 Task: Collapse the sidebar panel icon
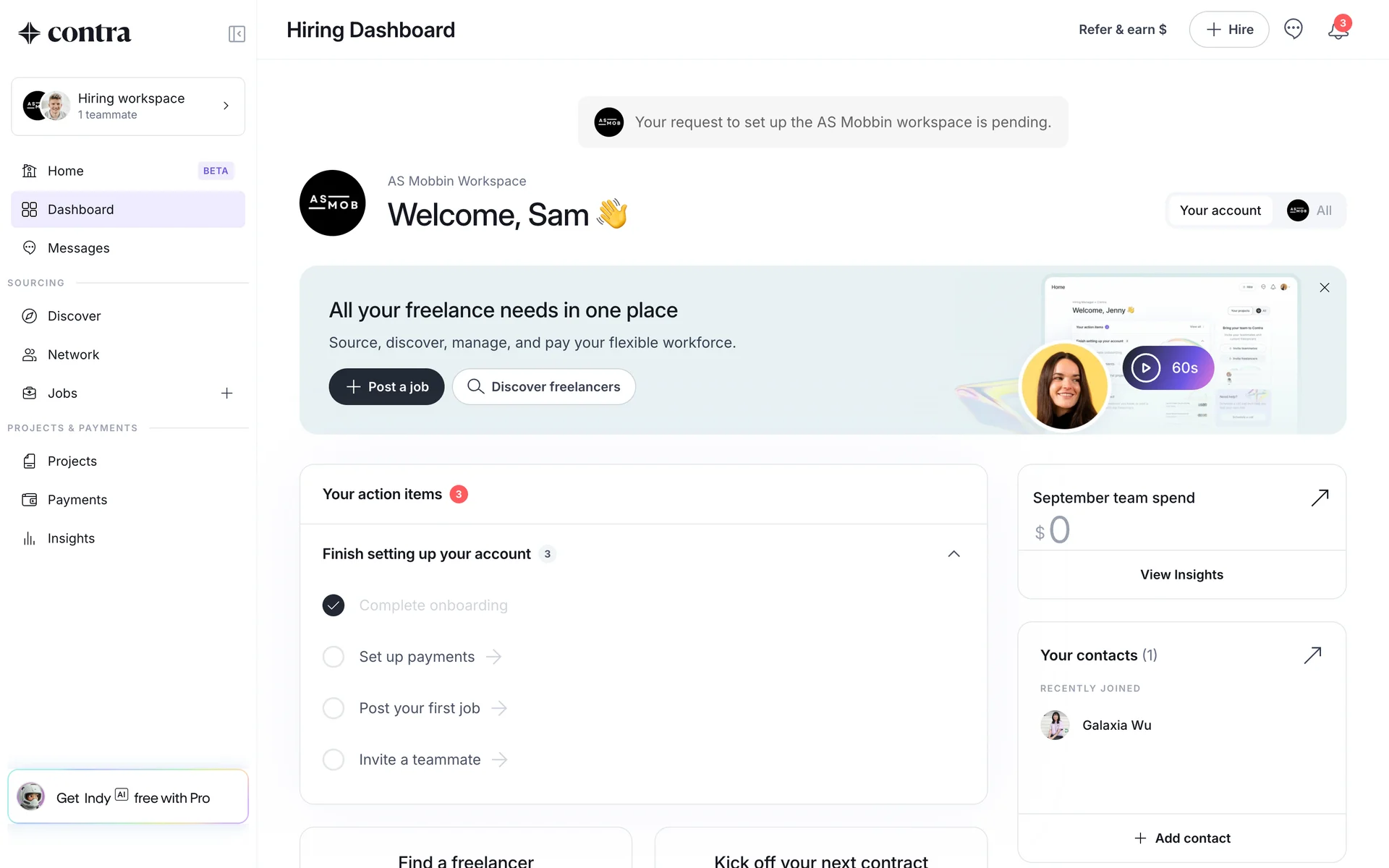pos(237,34)
